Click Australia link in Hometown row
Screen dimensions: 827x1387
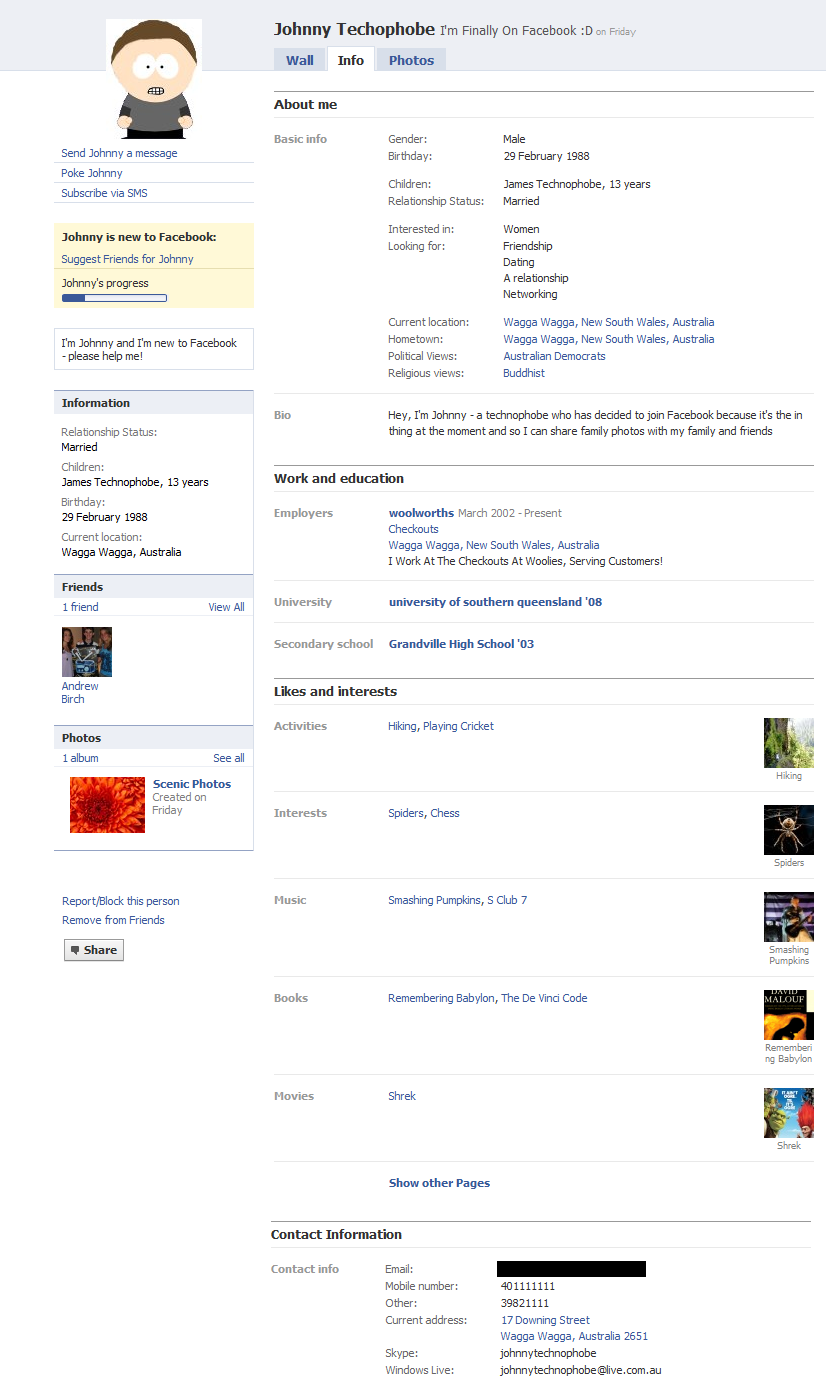click(693, 339)
